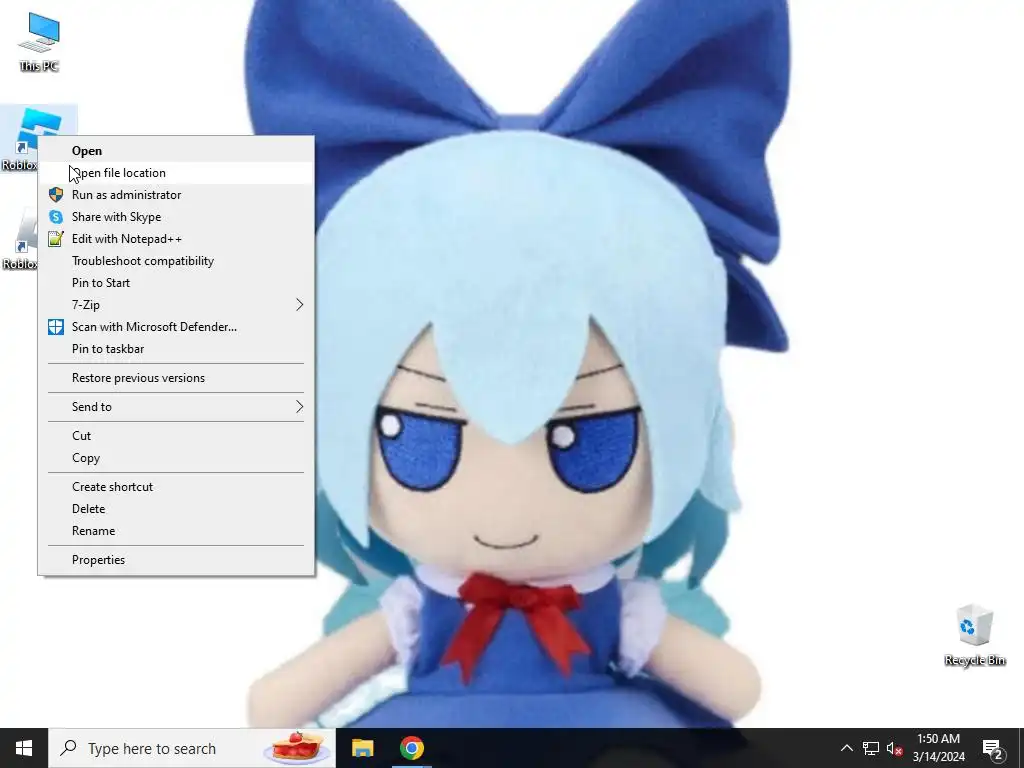The image size is (1024, 768).
Task: Choose Run as administrator
Action: [176, 195]
